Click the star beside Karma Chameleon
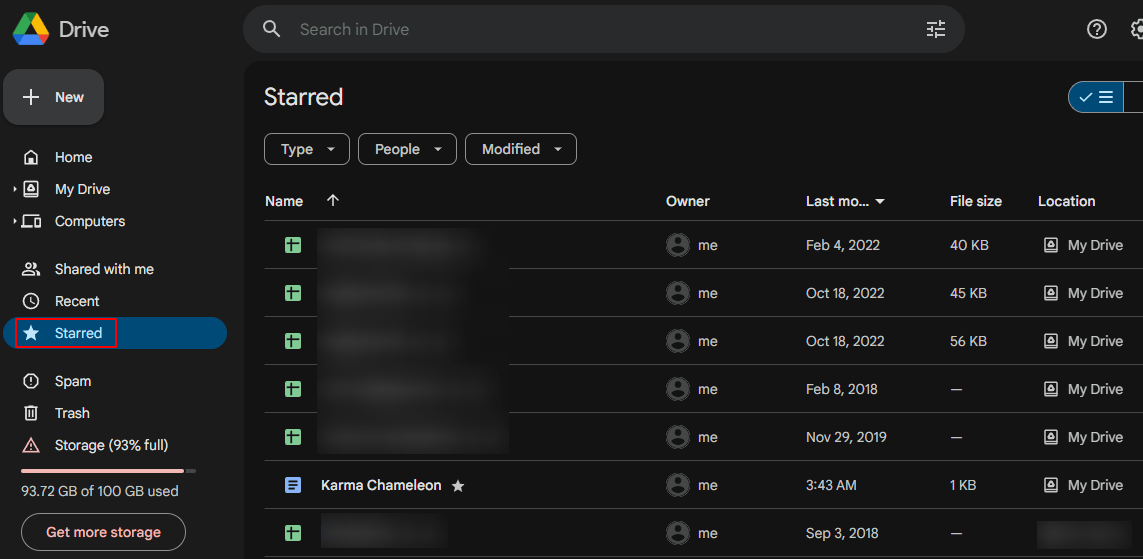1143x559 pixels. (458, 486)
